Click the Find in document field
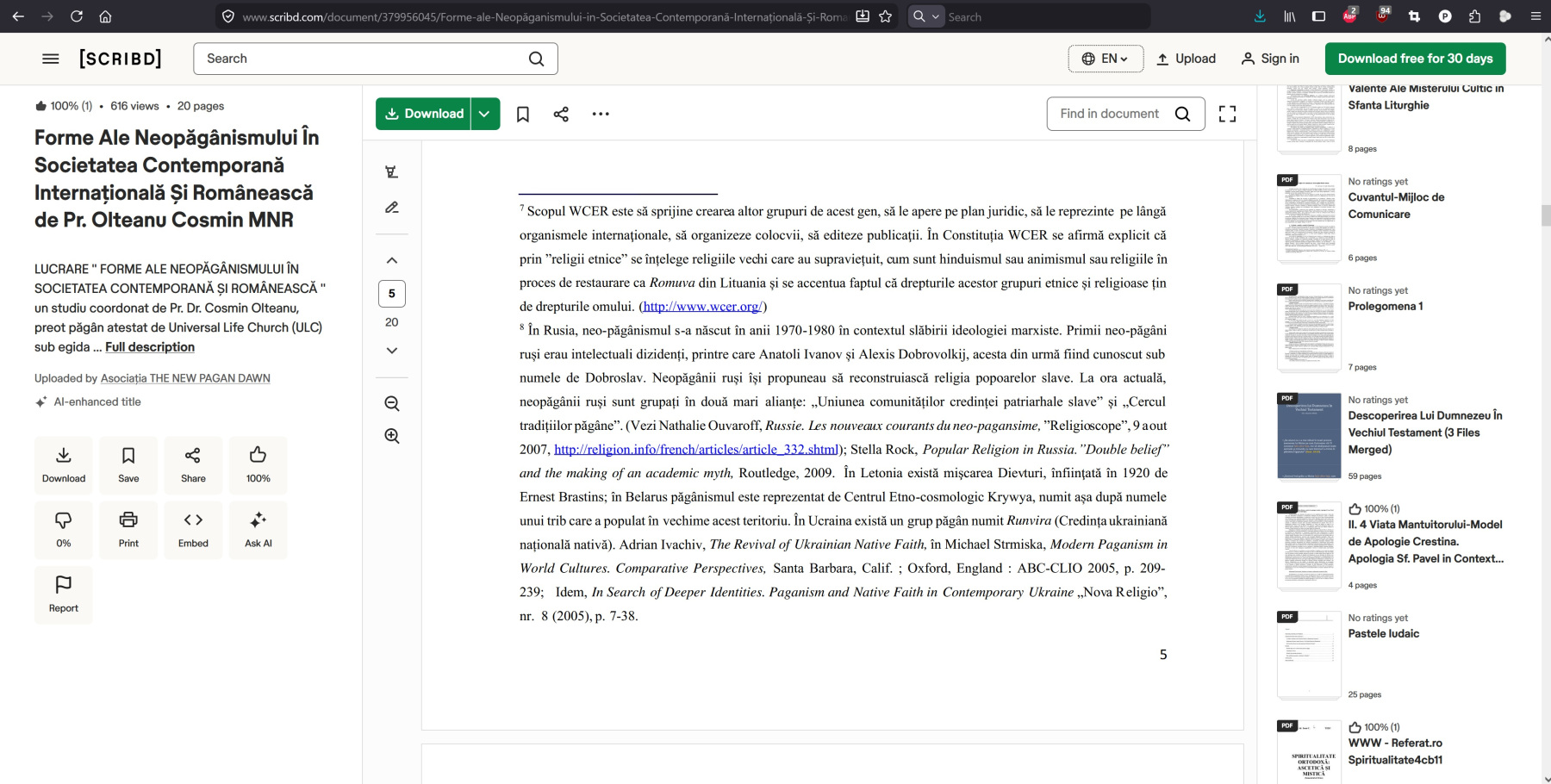The image size is (1551, 784). (x=1110, y=114)
